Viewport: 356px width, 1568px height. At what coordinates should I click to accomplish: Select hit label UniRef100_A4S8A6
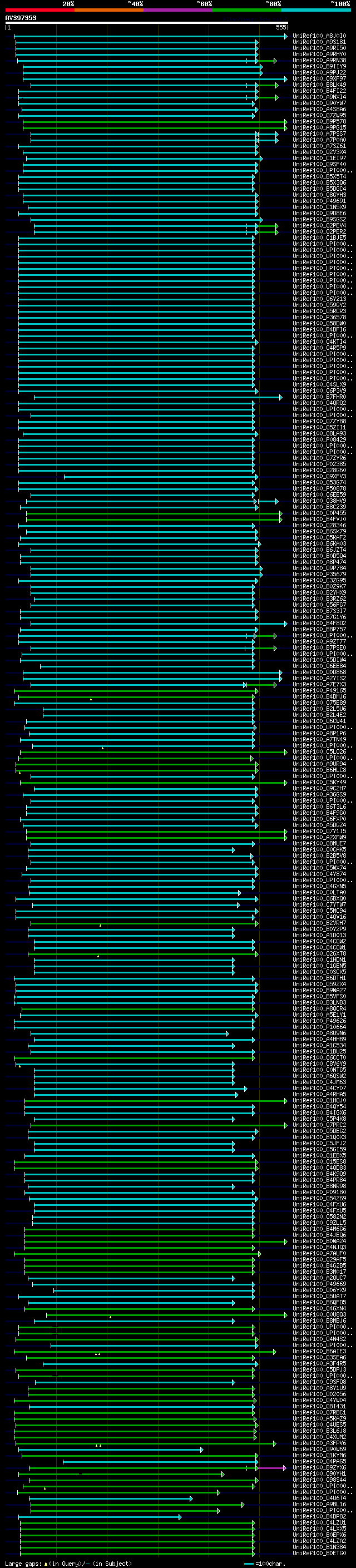point(319,109)
